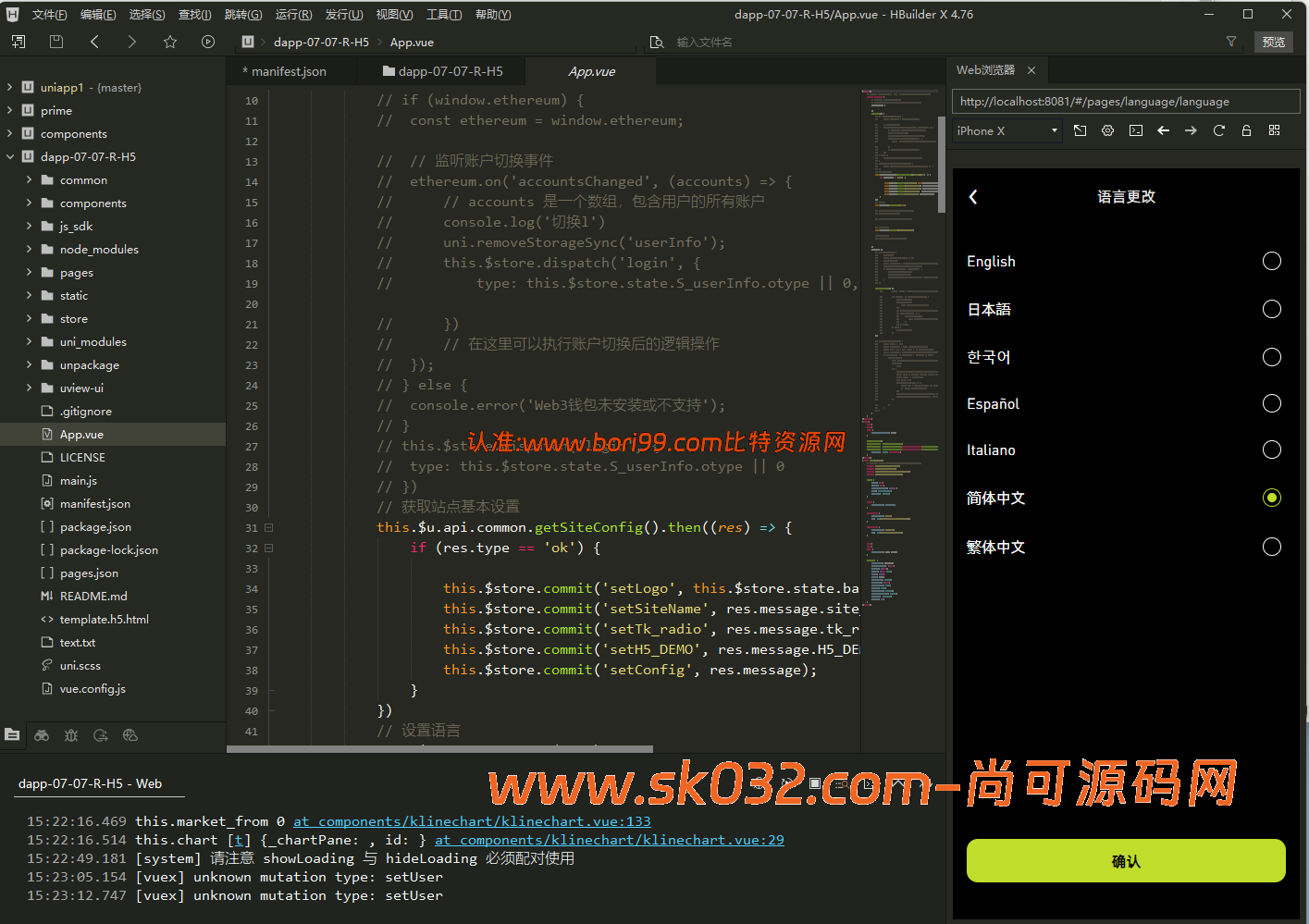
Task: Click the editor horizontal scrollbar
Action: pyautogui.click(x=439, y=749)
